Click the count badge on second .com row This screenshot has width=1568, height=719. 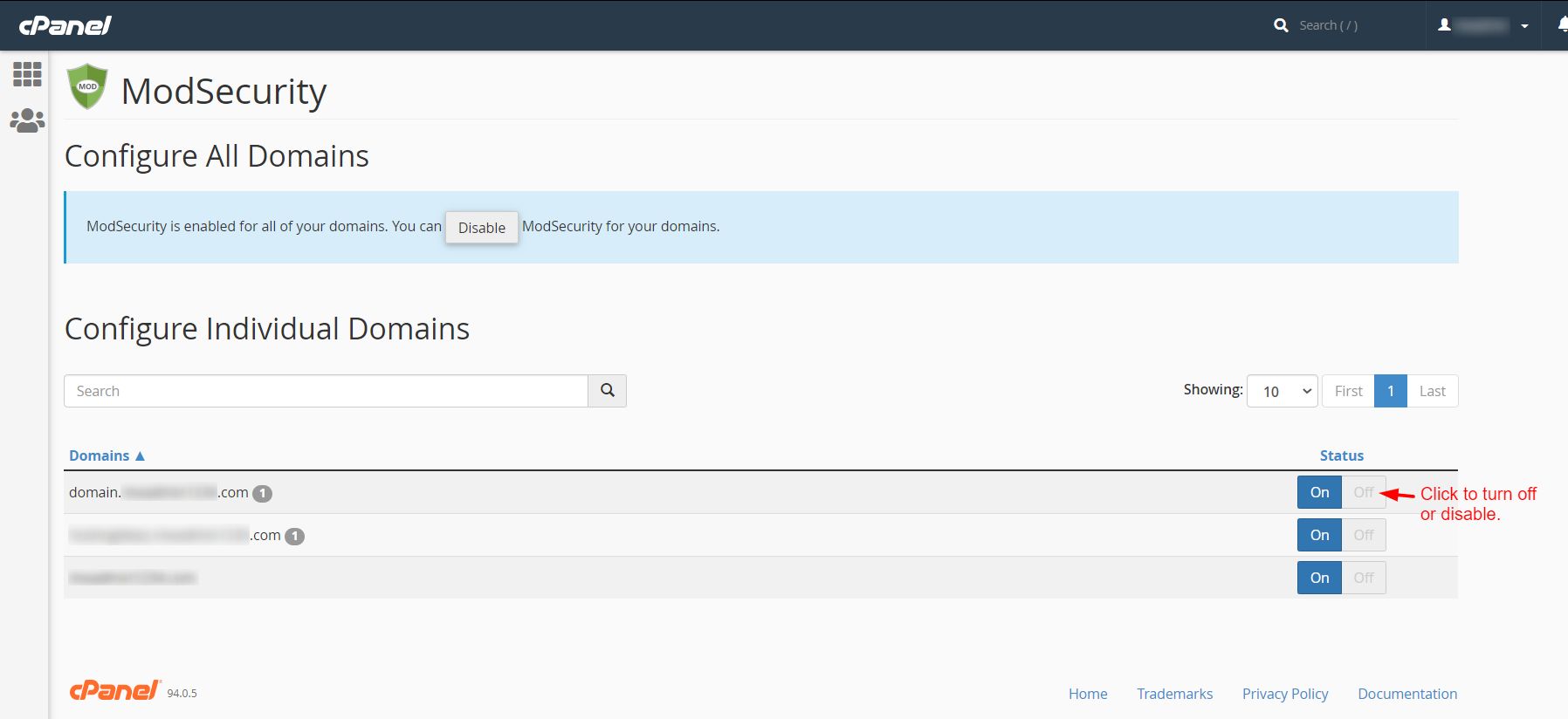(295, 537)
